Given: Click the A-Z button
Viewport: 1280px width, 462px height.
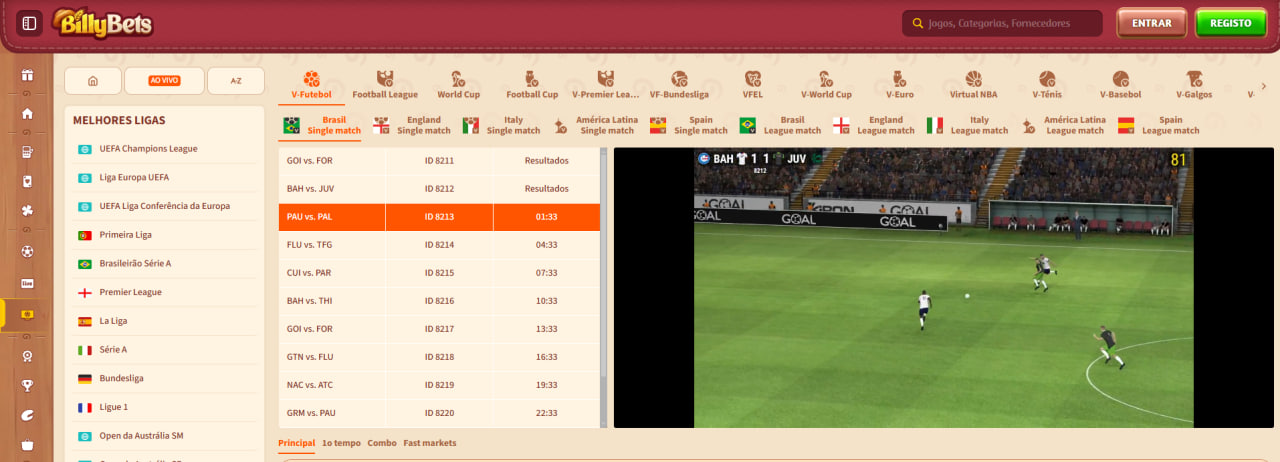Looking at the screenshot, I should (x=236, y=81).
